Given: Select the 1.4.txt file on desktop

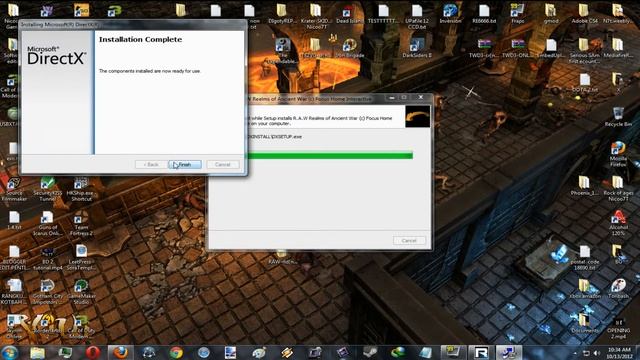Looking at the screenshot, I should click(x=14, y=220).
